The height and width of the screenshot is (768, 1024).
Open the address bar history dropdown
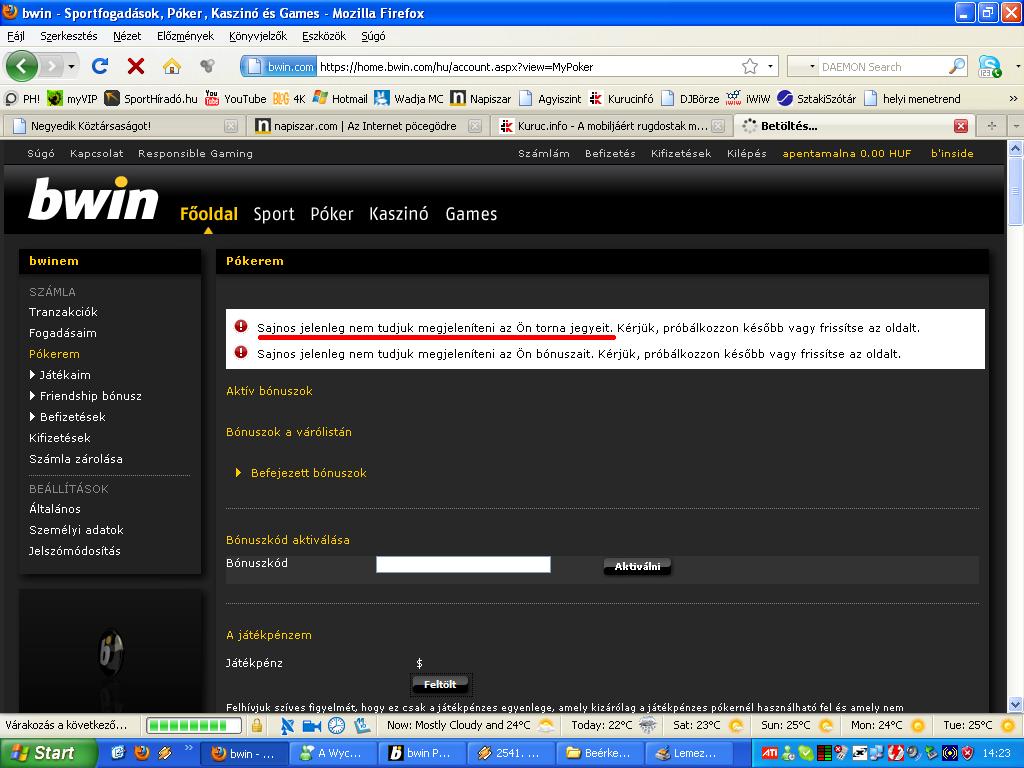click(x=770, y=66)
